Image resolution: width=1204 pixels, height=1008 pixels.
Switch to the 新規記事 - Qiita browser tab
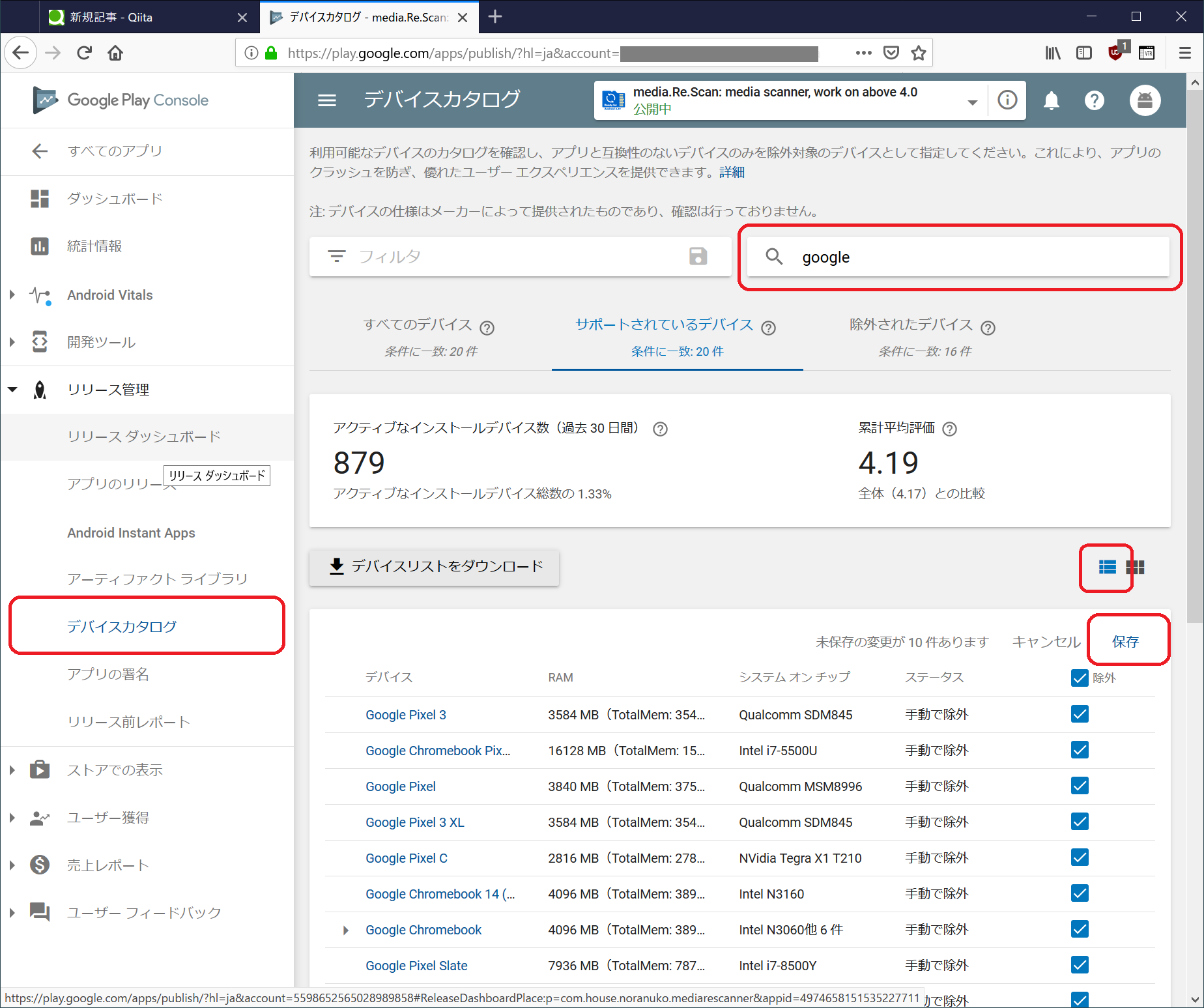pos(149,17)
